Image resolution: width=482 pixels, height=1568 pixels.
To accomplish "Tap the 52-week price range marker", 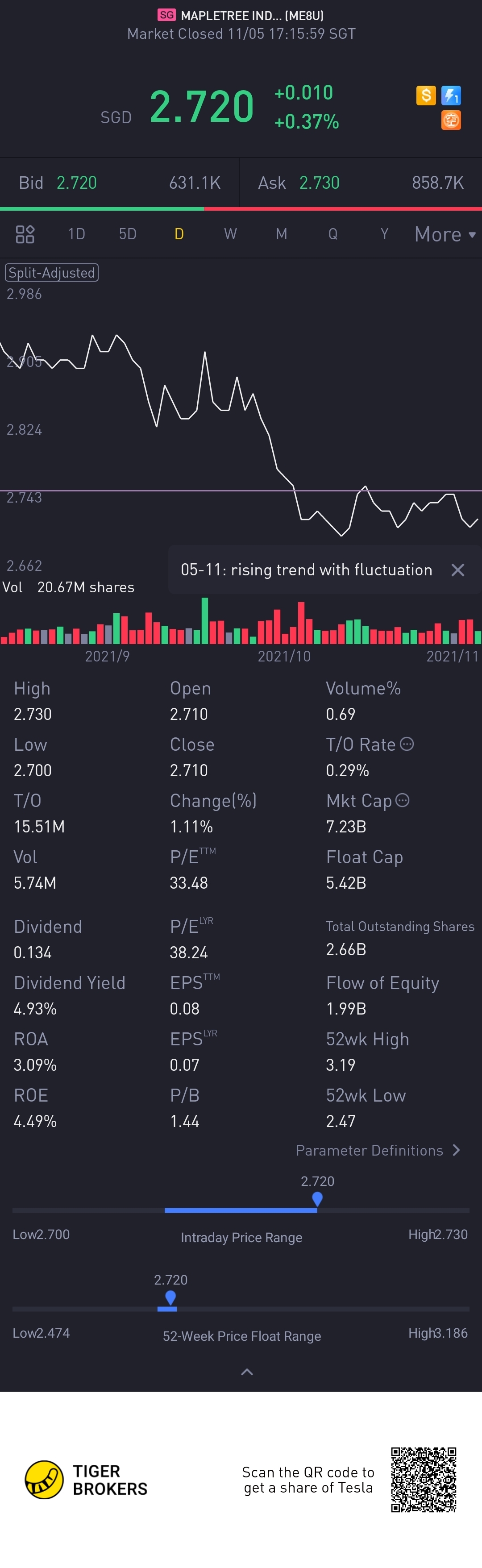I will (x=170, y=1298).
